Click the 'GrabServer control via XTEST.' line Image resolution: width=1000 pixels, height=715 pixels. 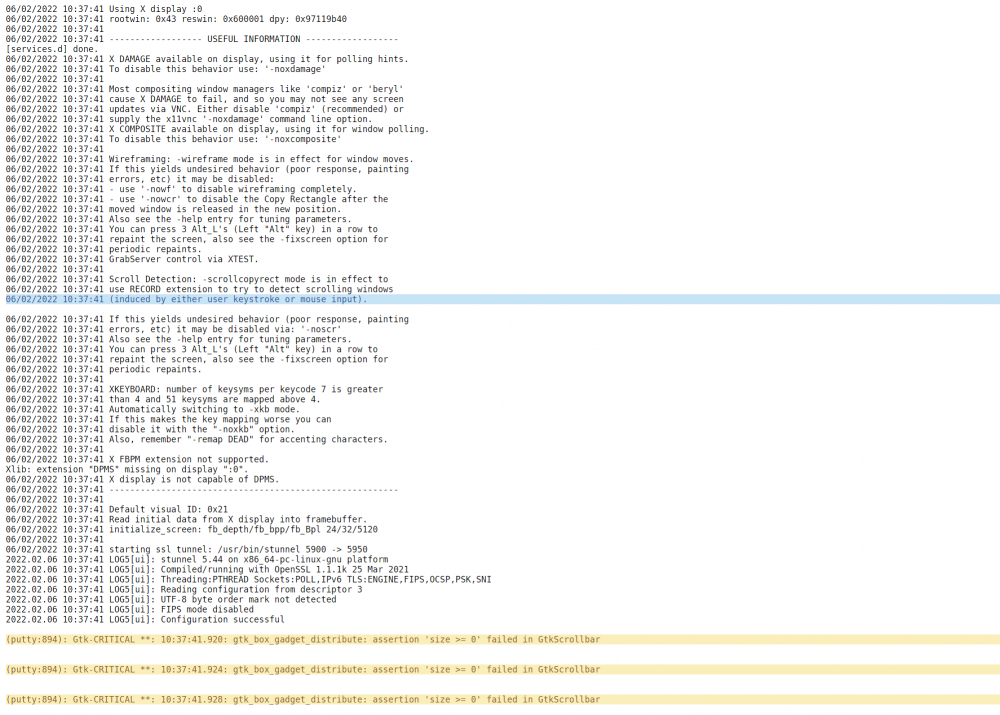pyautogui.click(x=132, y=259)
